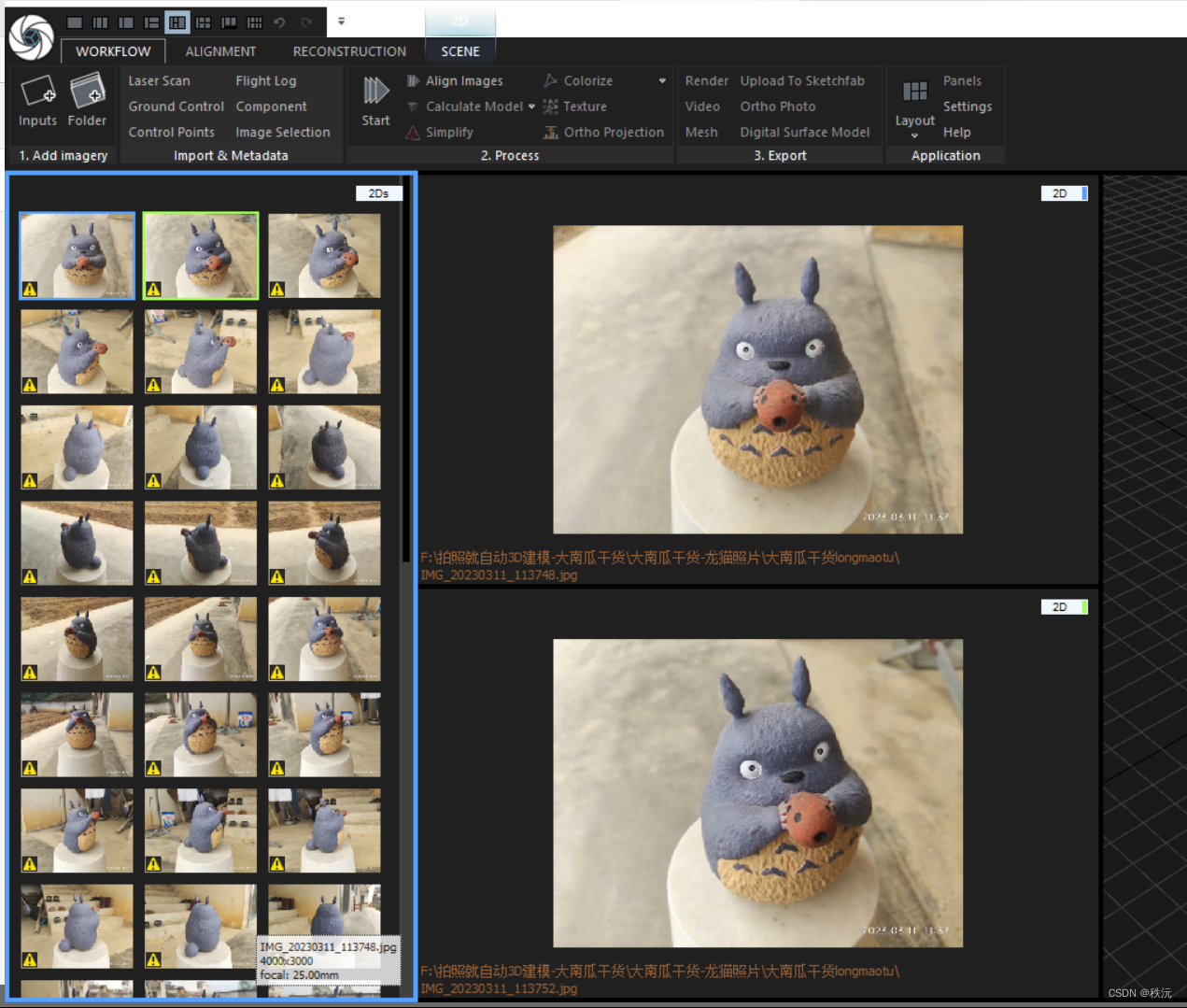Viewport: 1187px width, 1008px height.
Task: Switch to the WORKFLOW ribbon tab
Action: [113, 51]
